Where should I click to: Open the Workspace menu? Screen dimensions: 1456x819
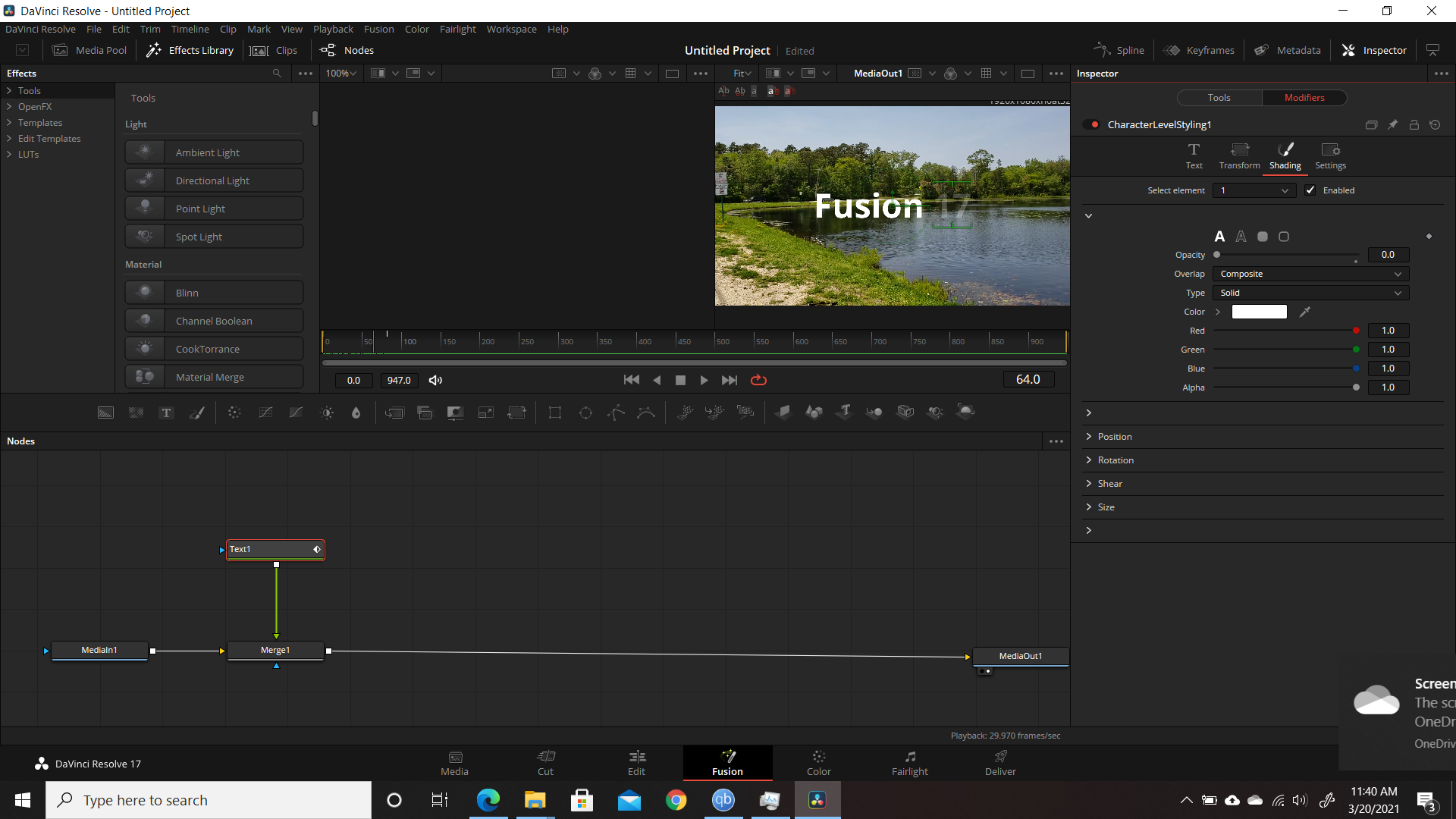point(511,29)
